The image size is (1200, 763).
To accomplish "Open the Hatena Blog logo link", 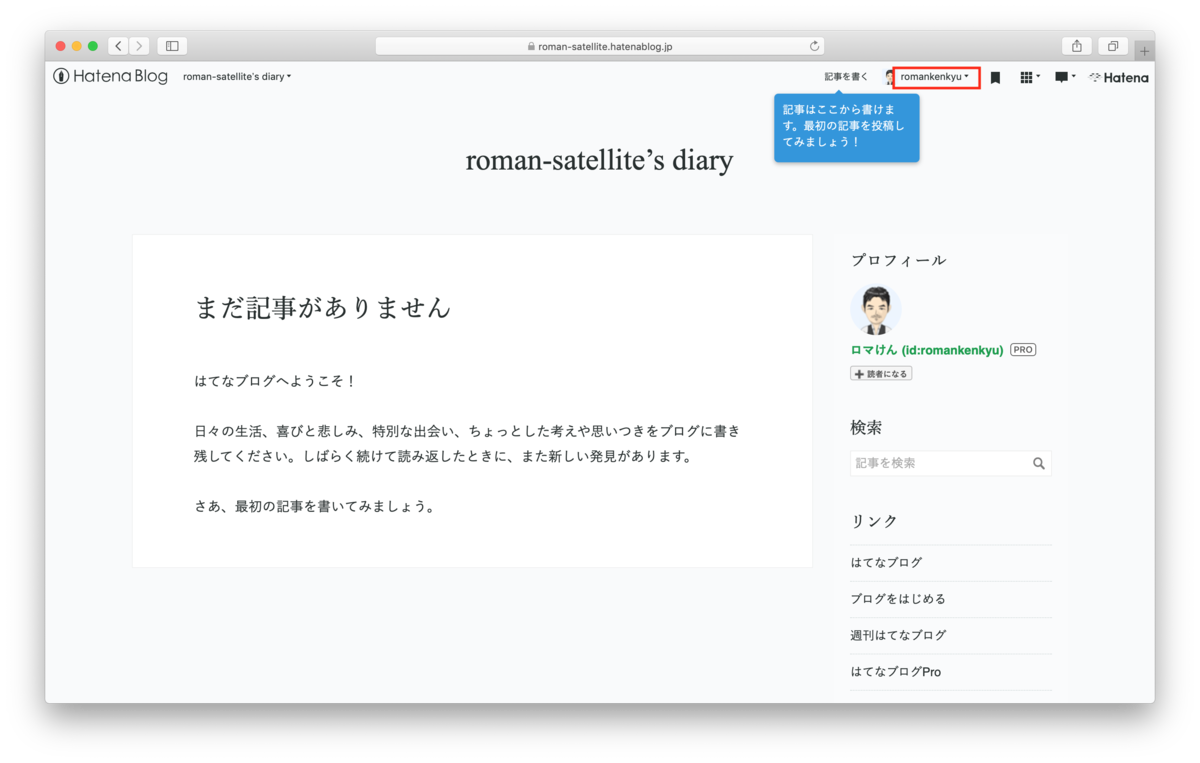I will (110, 76).
